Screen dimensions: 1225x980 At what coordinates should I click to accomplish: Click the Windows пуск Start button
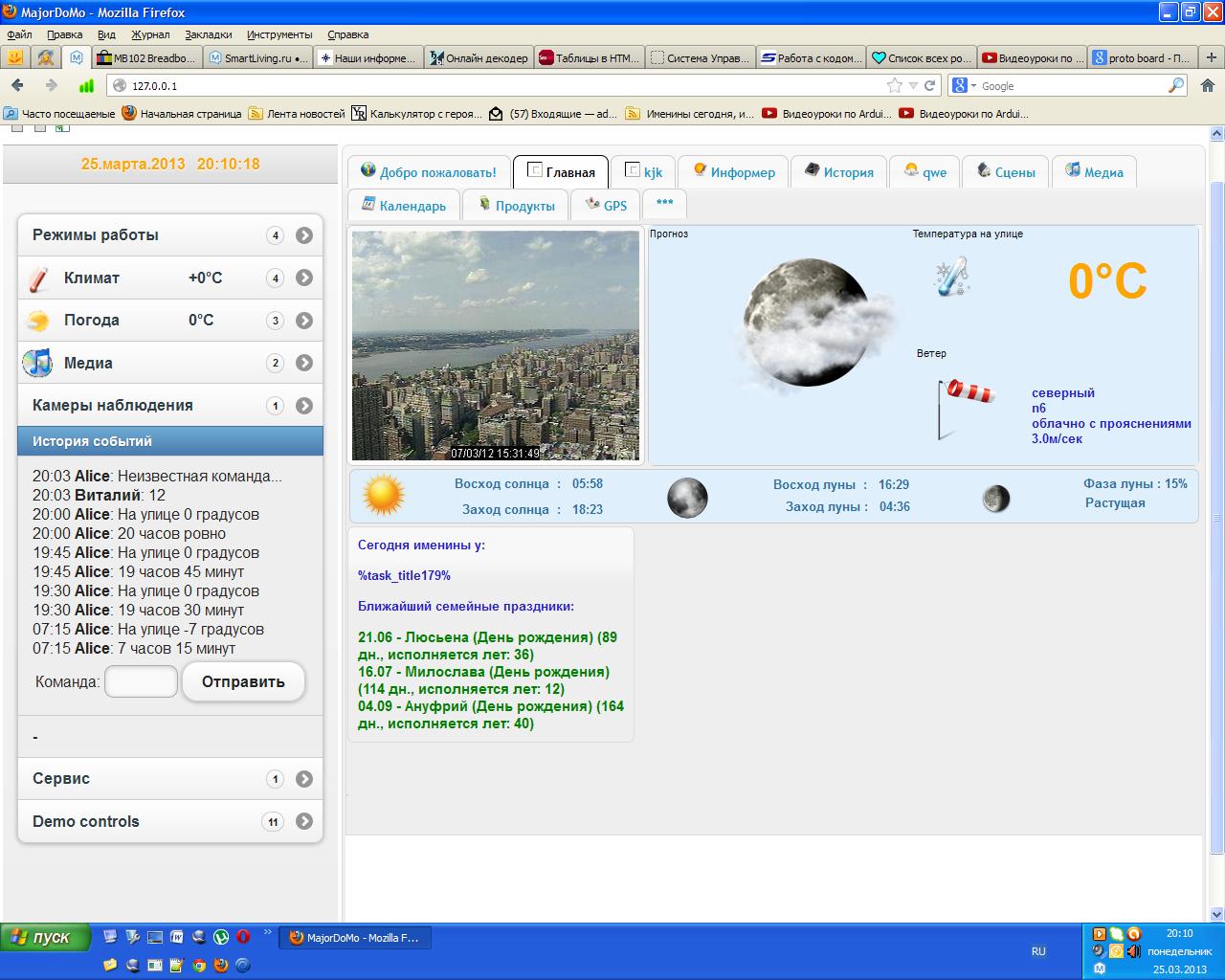(46, 937)
